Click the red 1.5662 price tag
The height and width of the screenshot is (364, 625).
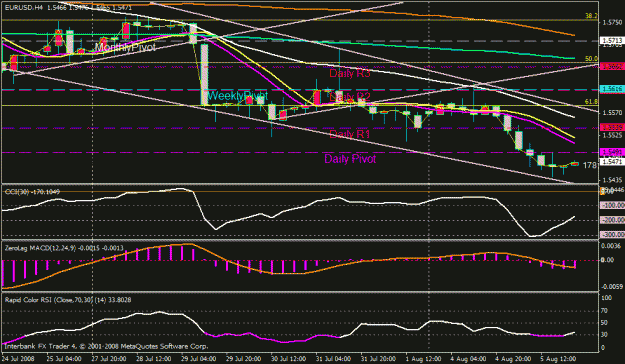(612, 67)
